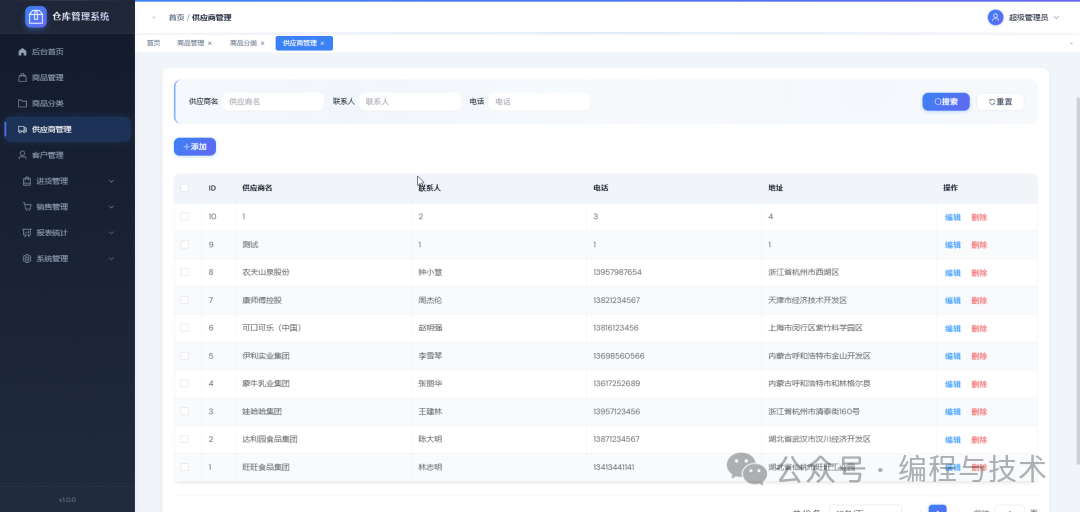Image resolution: width=1080 pixels, height=512 pixels.
Task: Click the gear icon beside 系统管理
Action: [27, 258]
